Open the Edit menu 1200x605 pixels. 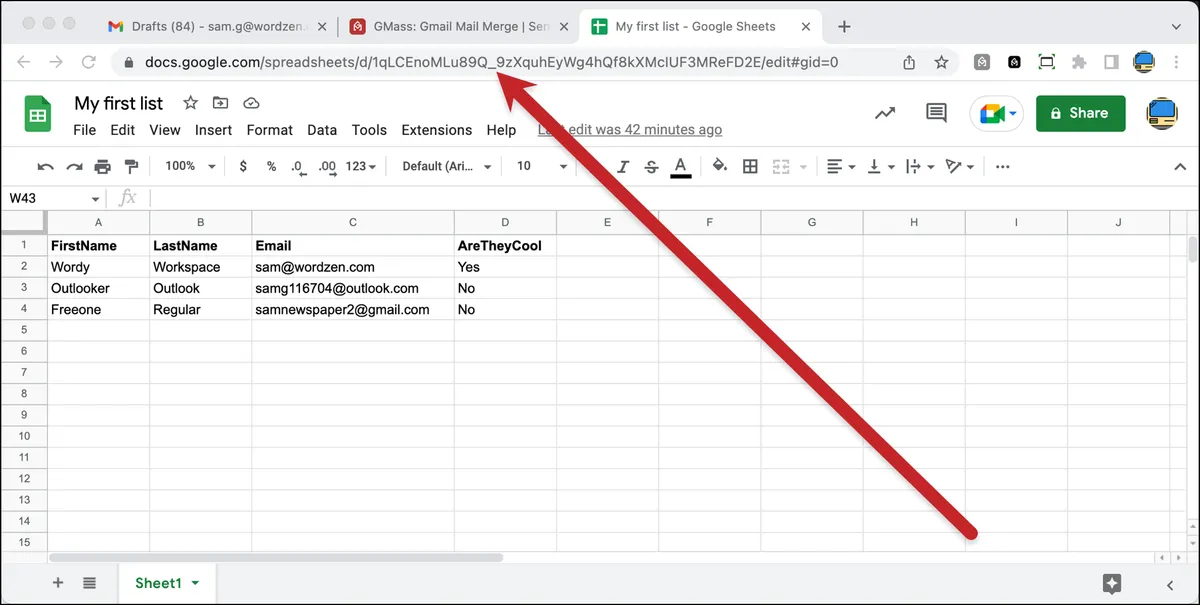click(x=122, y=130)
